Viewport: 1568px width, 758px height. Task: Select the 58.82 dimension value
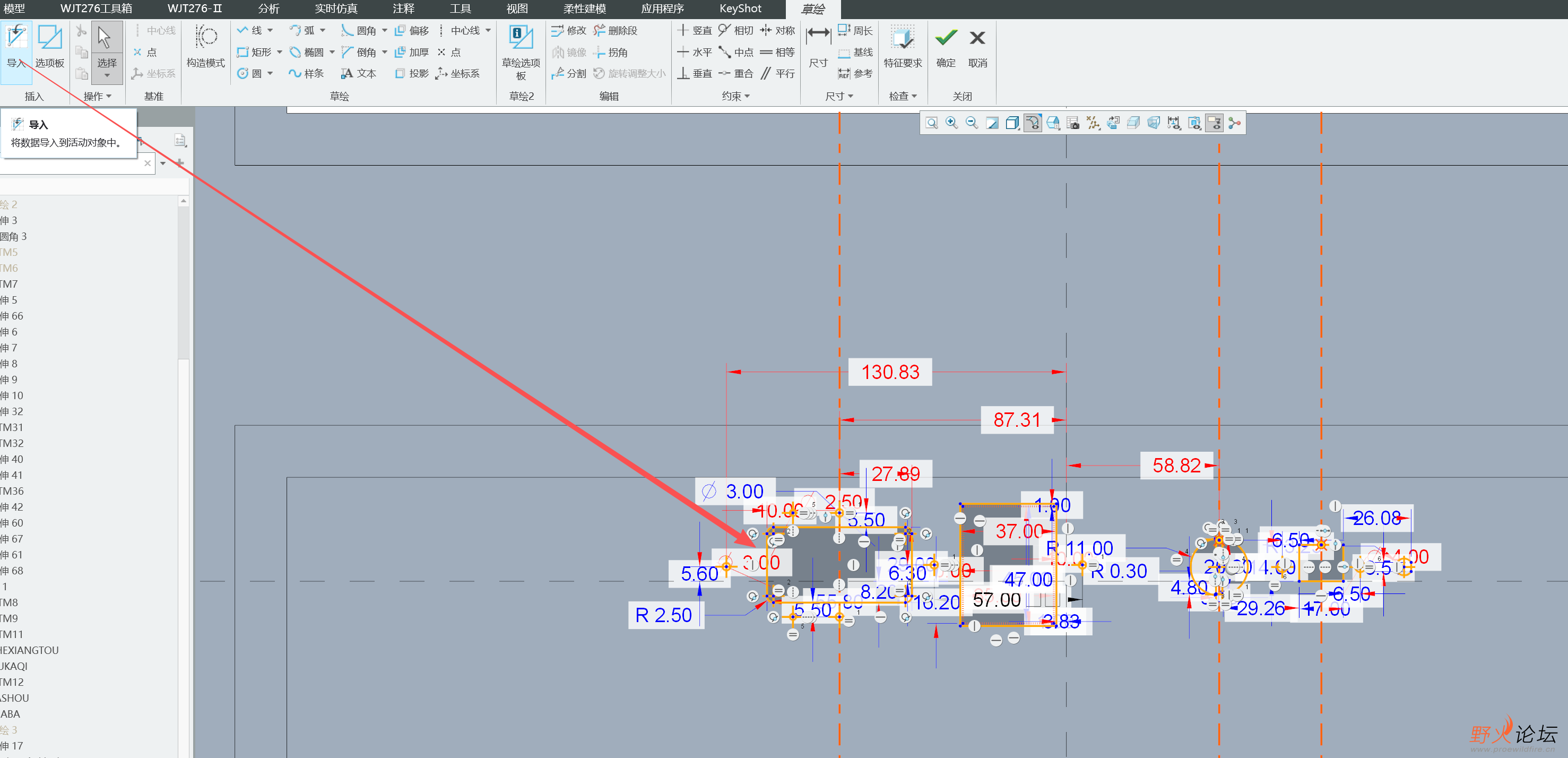point(1176,466)
